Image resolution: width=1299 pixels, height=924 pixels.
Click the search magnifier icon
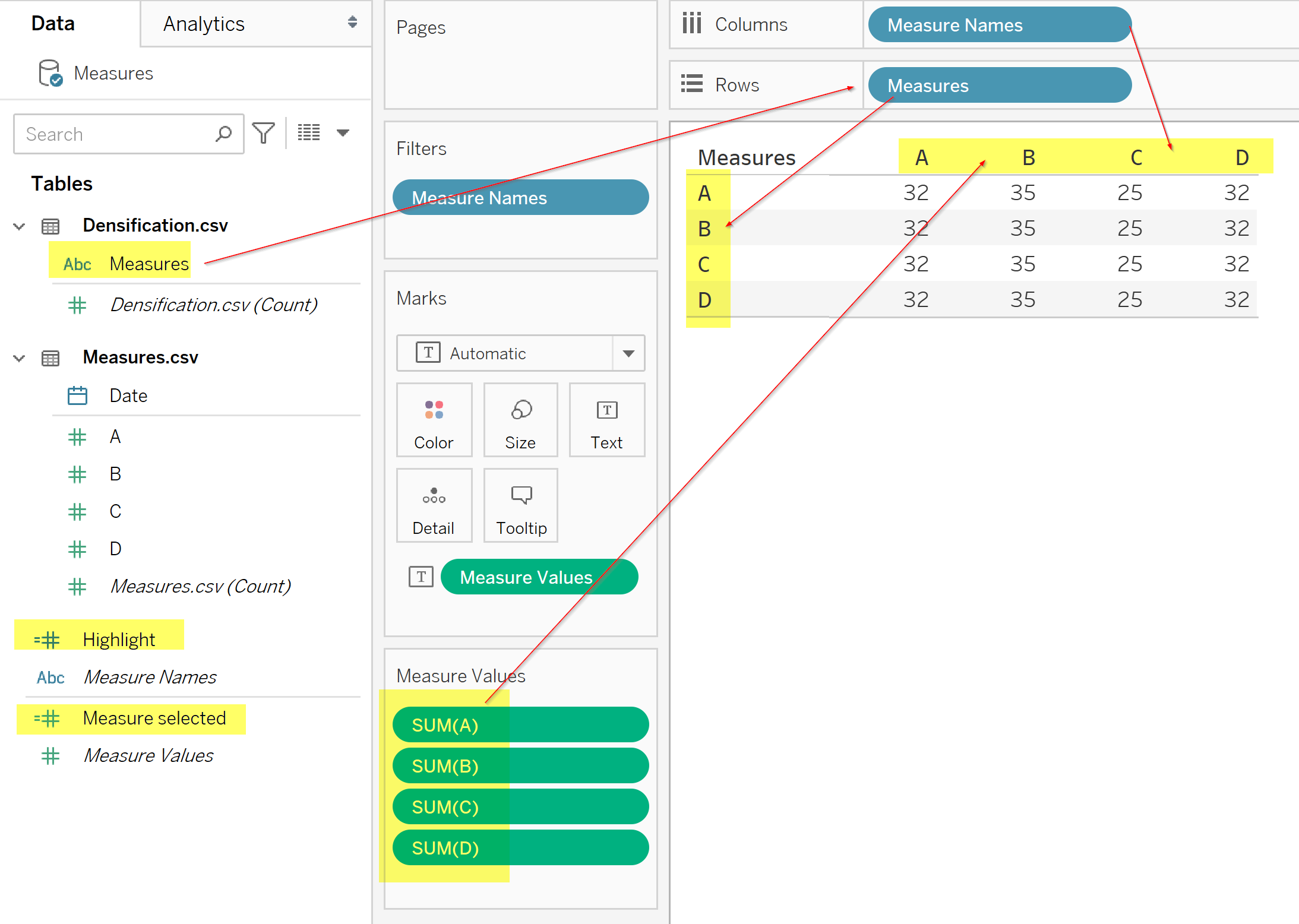(223, 134)
